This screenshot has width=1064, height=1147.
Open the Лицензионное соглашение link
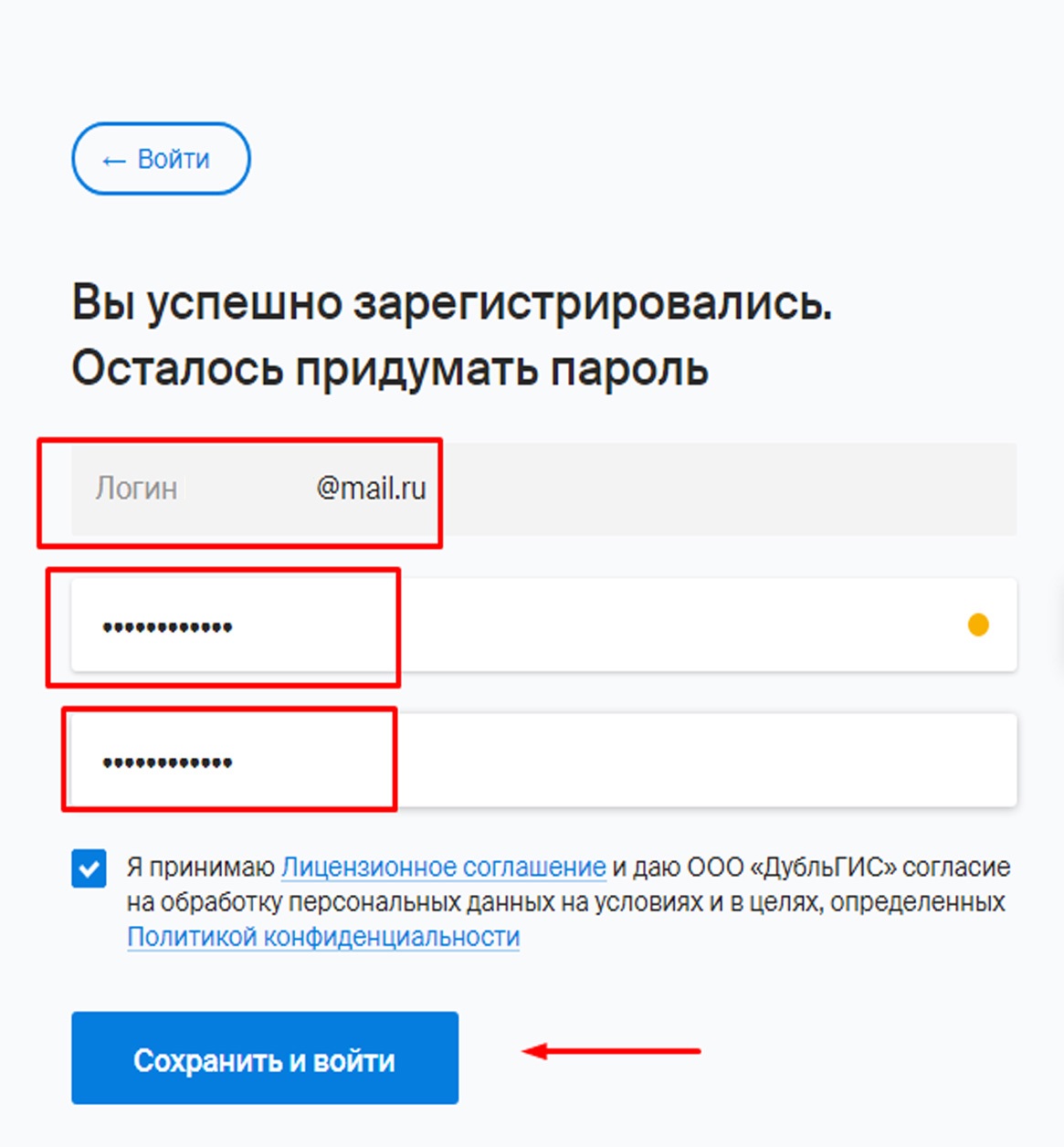click(443, 867)
